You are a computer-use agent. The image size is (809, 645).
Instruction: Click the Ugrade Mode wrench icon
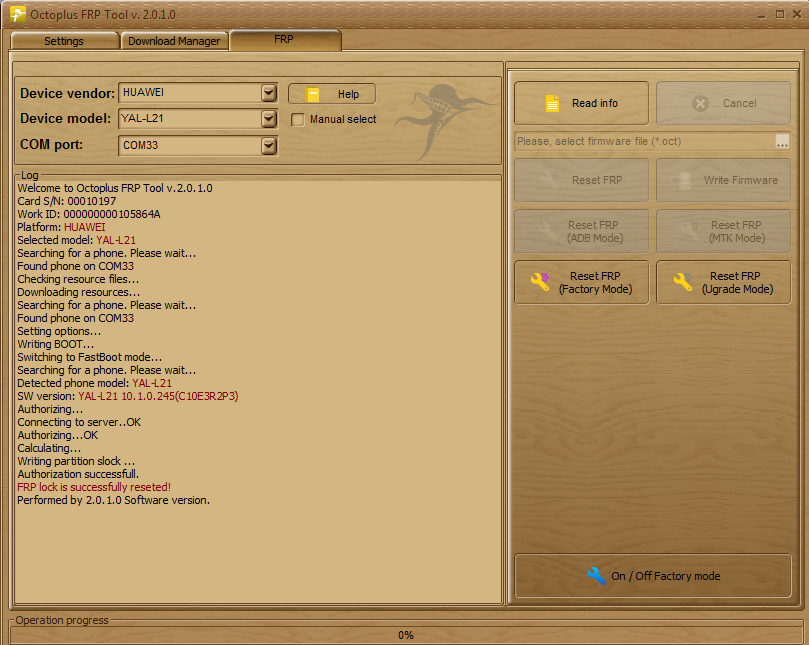(x=683, y=282)
